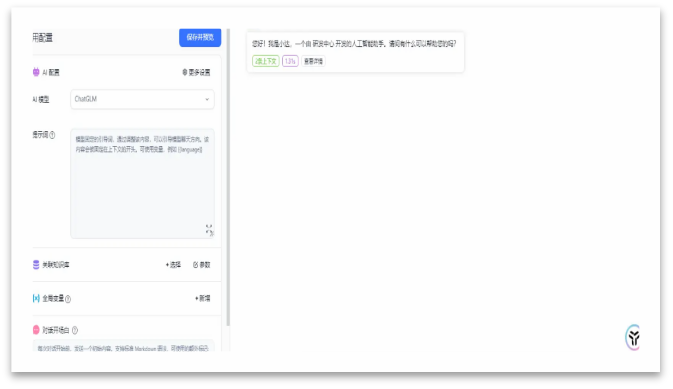
Task: Click 查看详情 under the assistant message
Action: tap(313, 61)
